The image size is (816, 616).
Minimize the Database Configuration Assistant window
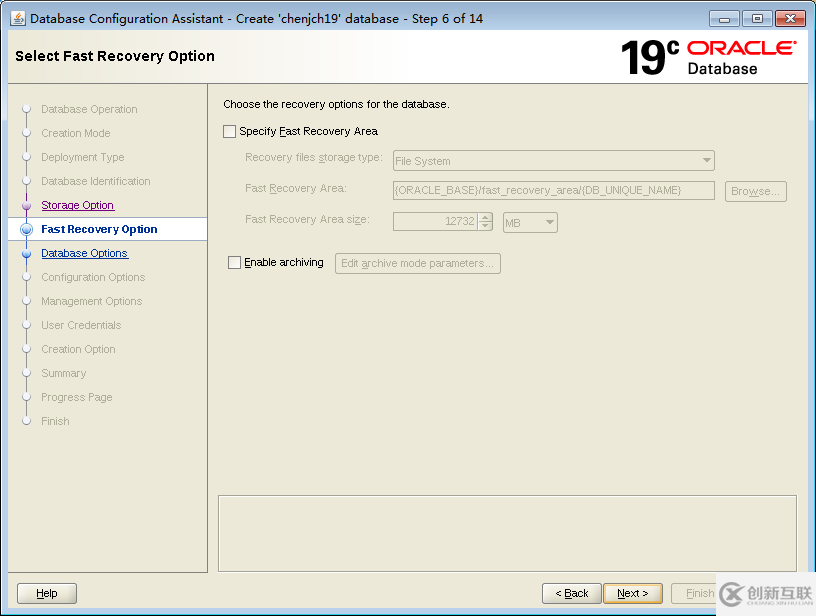(x=724, y=19)
